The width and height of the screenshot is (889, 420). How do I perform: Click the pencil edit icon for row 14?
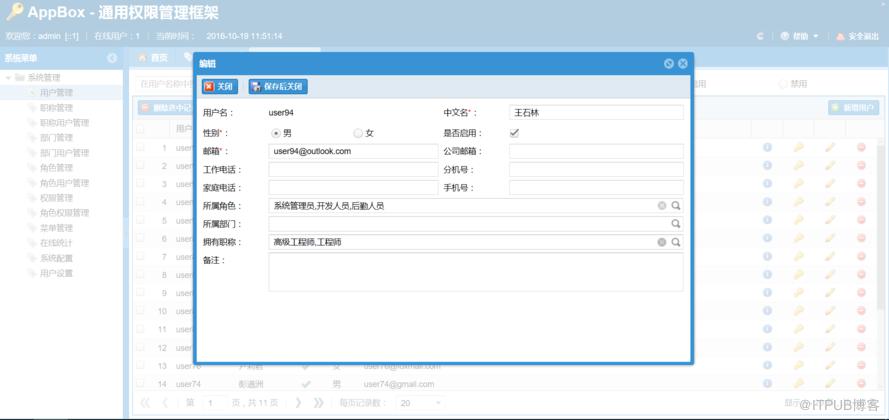(x=830, y=384)
